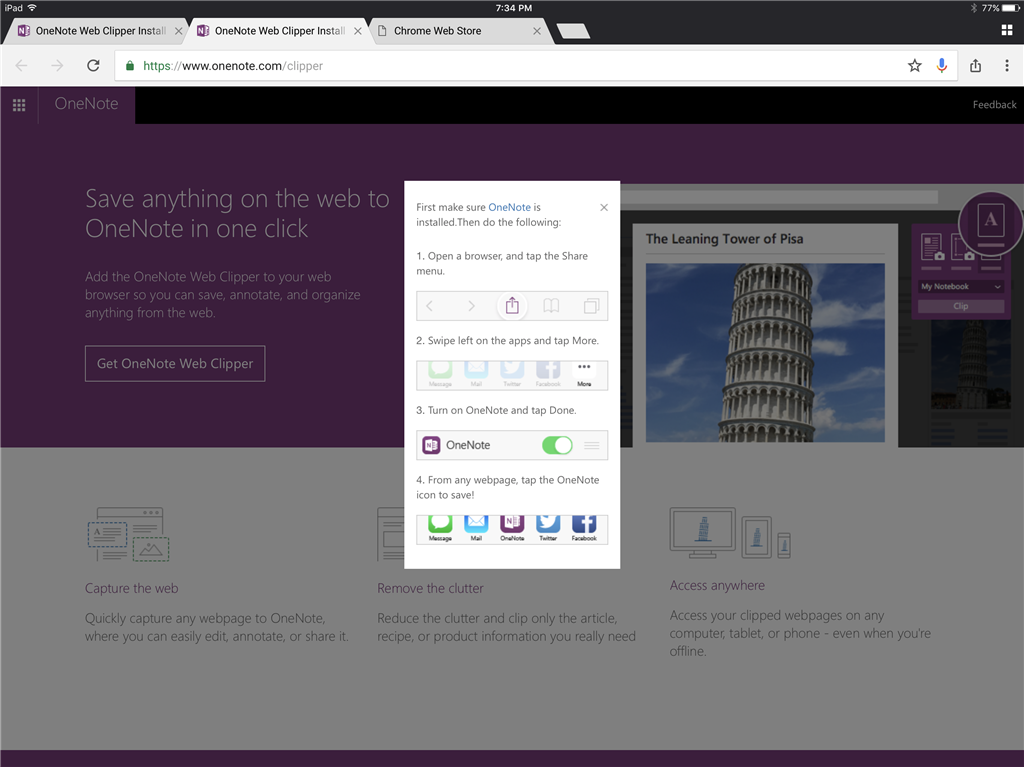
Task: Tap the share icon in step 1 illustration
Action: click(x=512, y=306)
